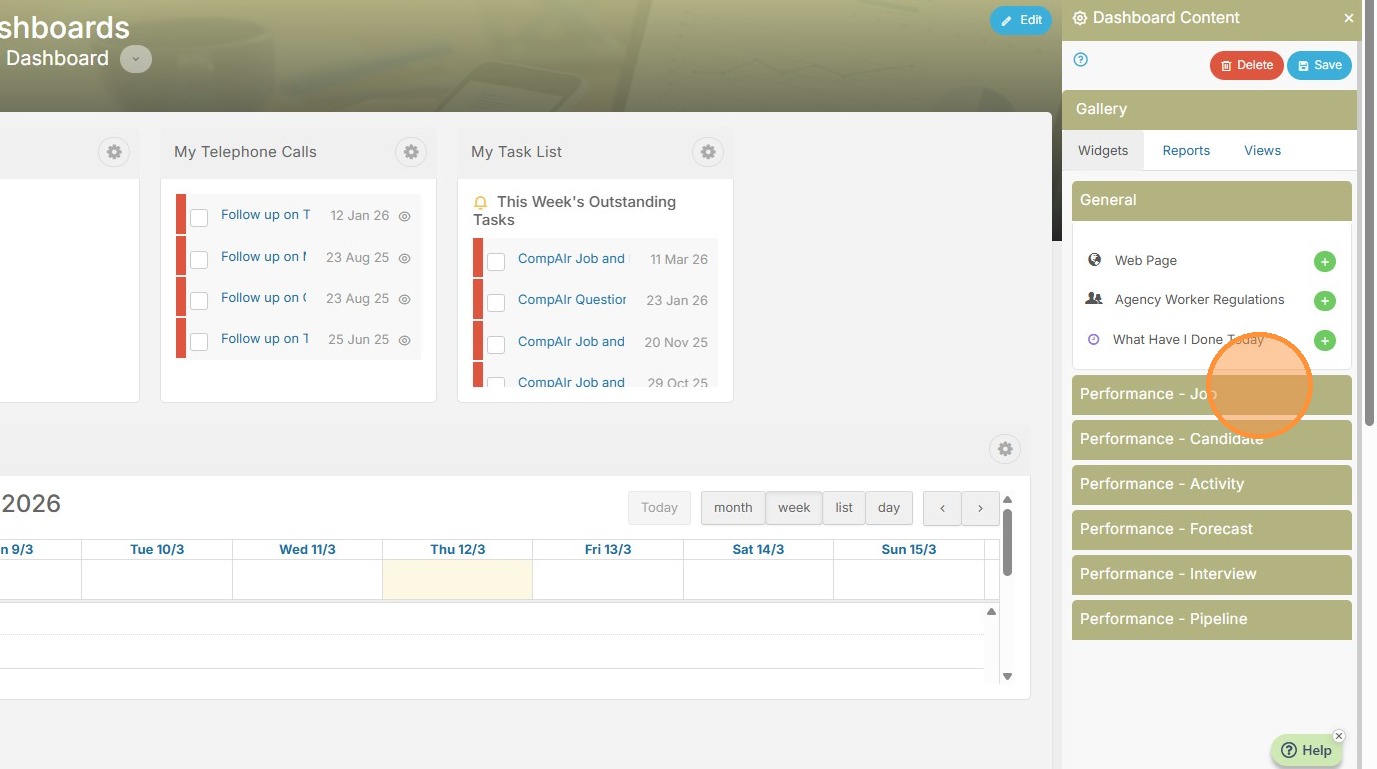
Task: Tick the checkbox for the 25 Jun 25 call
Action: point(199,342)
